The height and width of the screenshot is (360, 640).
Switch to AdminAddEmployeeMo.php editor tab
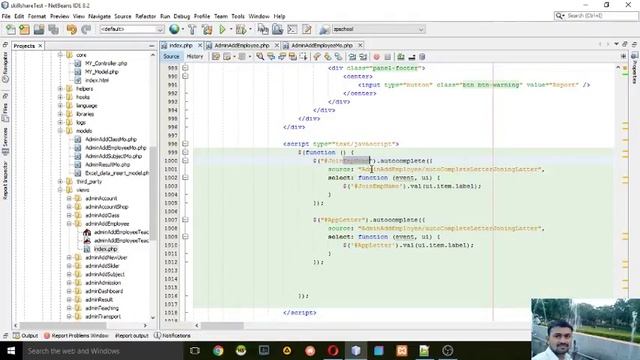tap(321, 45)
